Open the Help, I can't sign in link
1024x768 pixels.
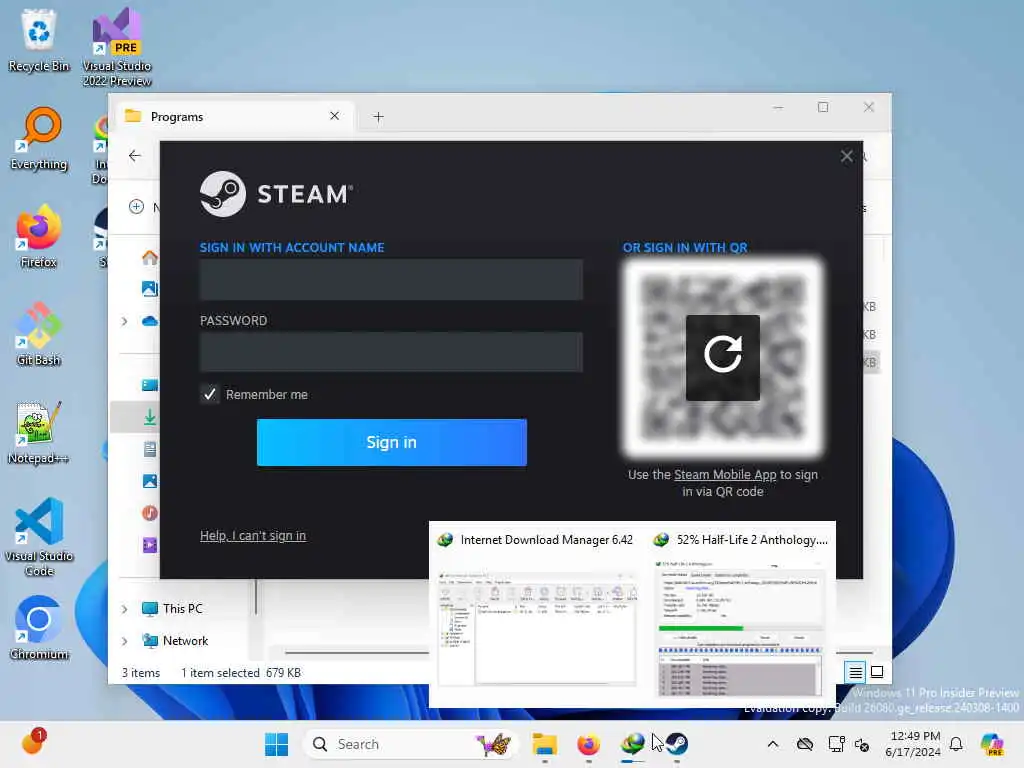[x=253, y=536]
